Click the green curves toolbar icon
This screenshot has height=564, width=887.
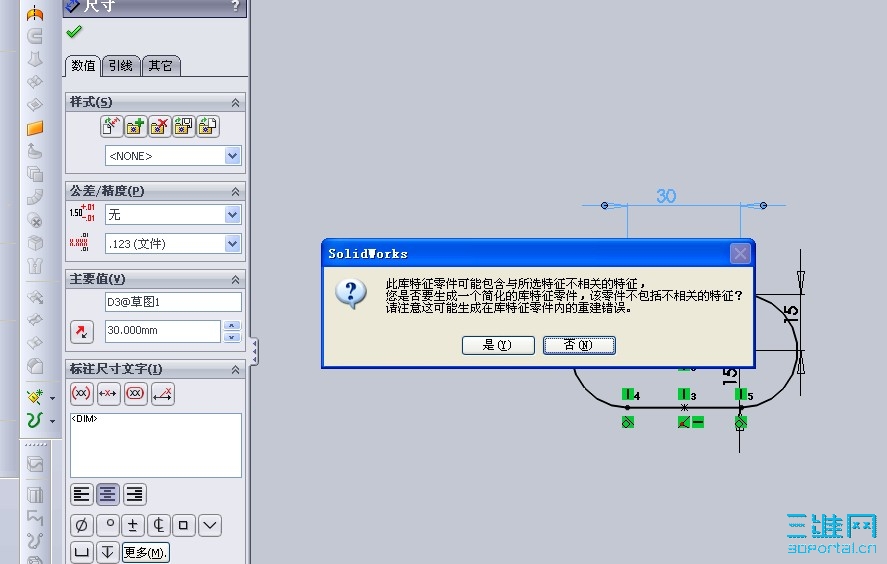click(x=35, y=420)
